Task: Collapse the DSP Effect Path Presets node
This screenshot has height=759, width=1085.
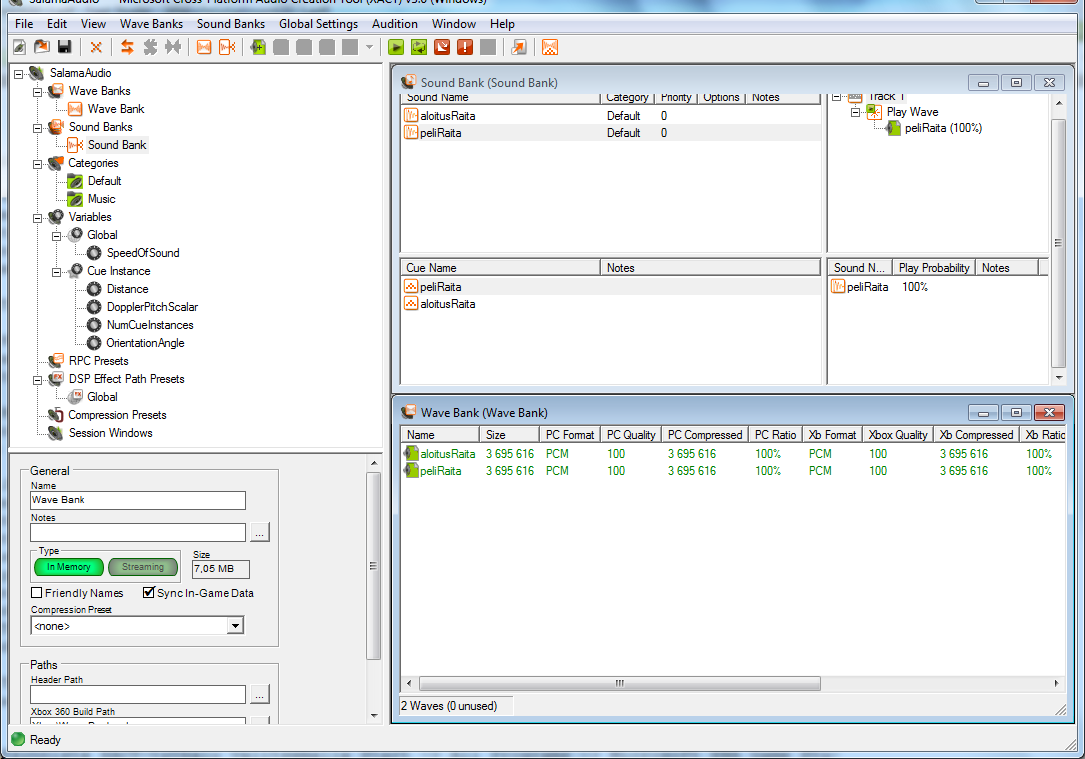Action: click(x=37, y=379)
